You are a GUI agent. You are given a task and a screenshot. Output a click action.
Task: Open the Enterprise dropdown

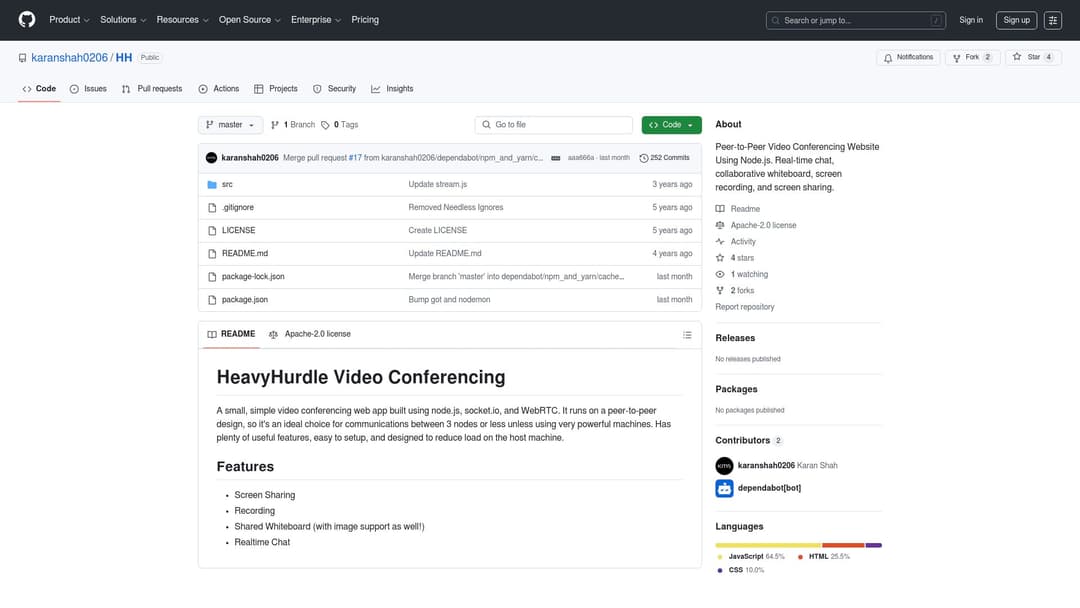coord(315,20)
